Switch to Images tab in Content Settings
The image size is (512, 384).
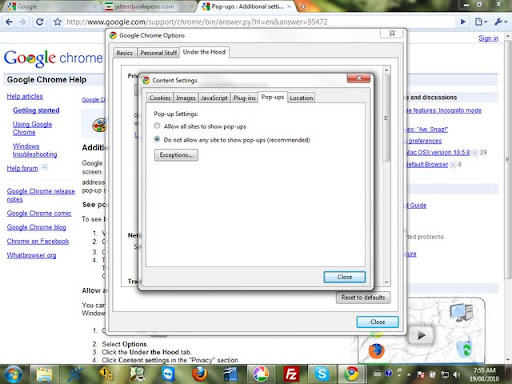[186, 98]
